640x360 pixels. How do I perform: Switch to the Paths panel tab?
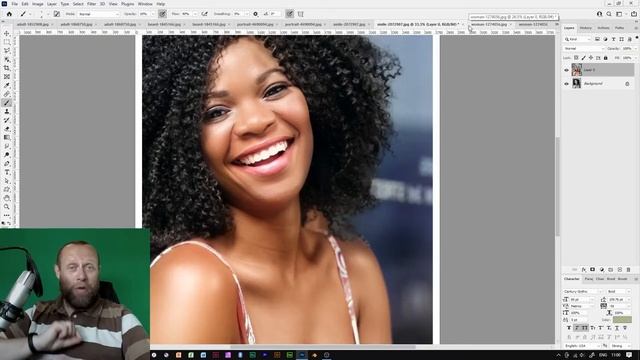click(x=620, y=28)
